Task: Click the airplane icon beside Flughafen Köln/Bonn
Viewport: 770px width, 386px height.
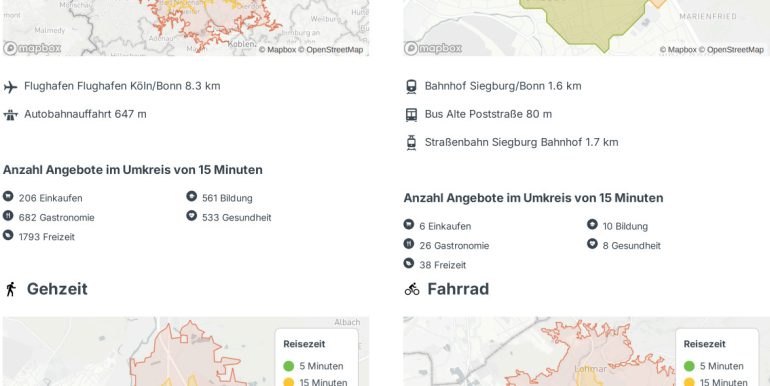Action: 10,87
